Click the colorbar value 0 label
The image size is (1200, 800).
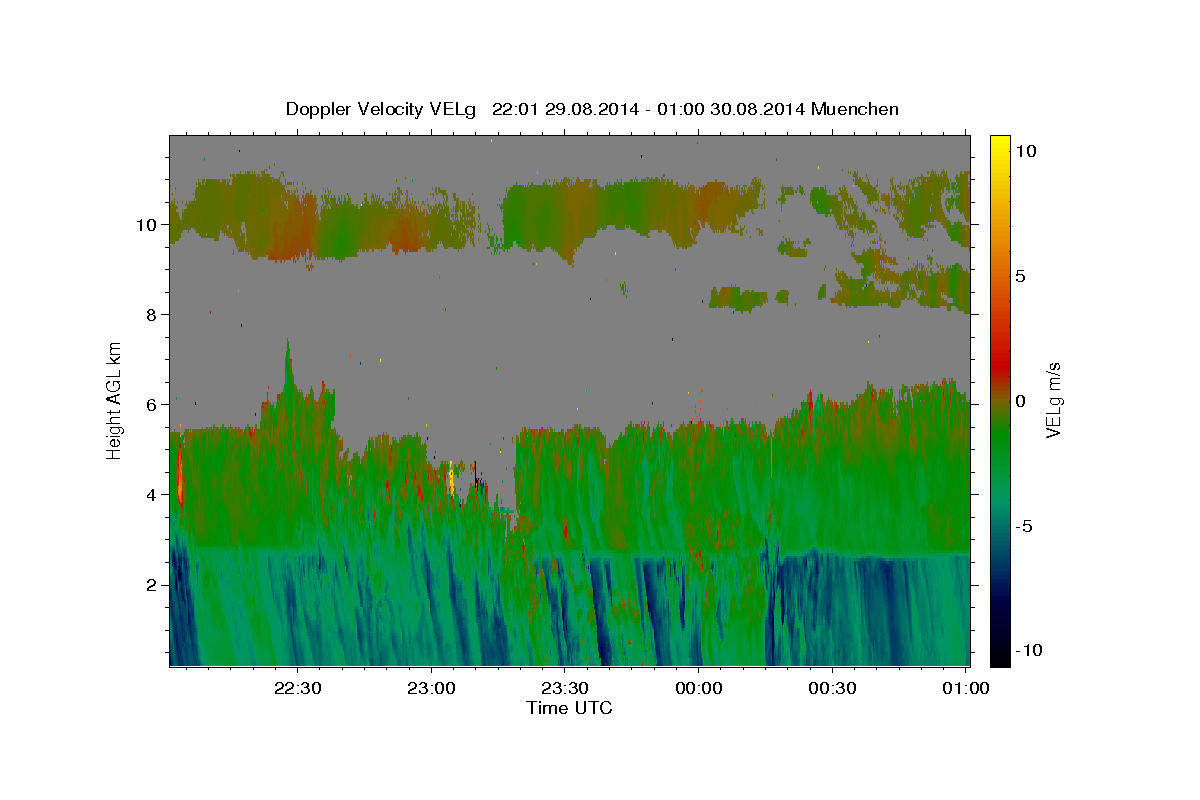(1020, 401)
